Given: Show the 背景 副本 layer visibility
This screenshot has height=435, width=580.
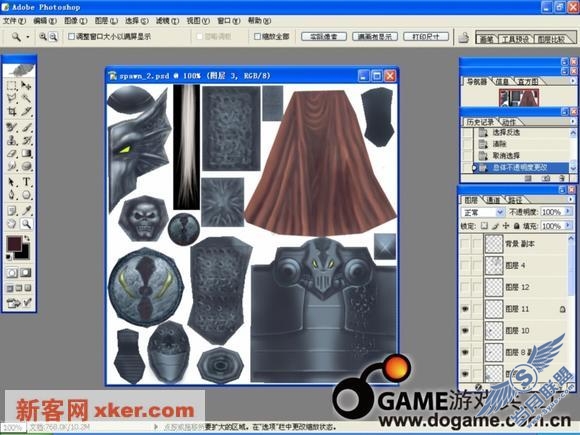Looking at the screenshot, I should tap(465, 244).
